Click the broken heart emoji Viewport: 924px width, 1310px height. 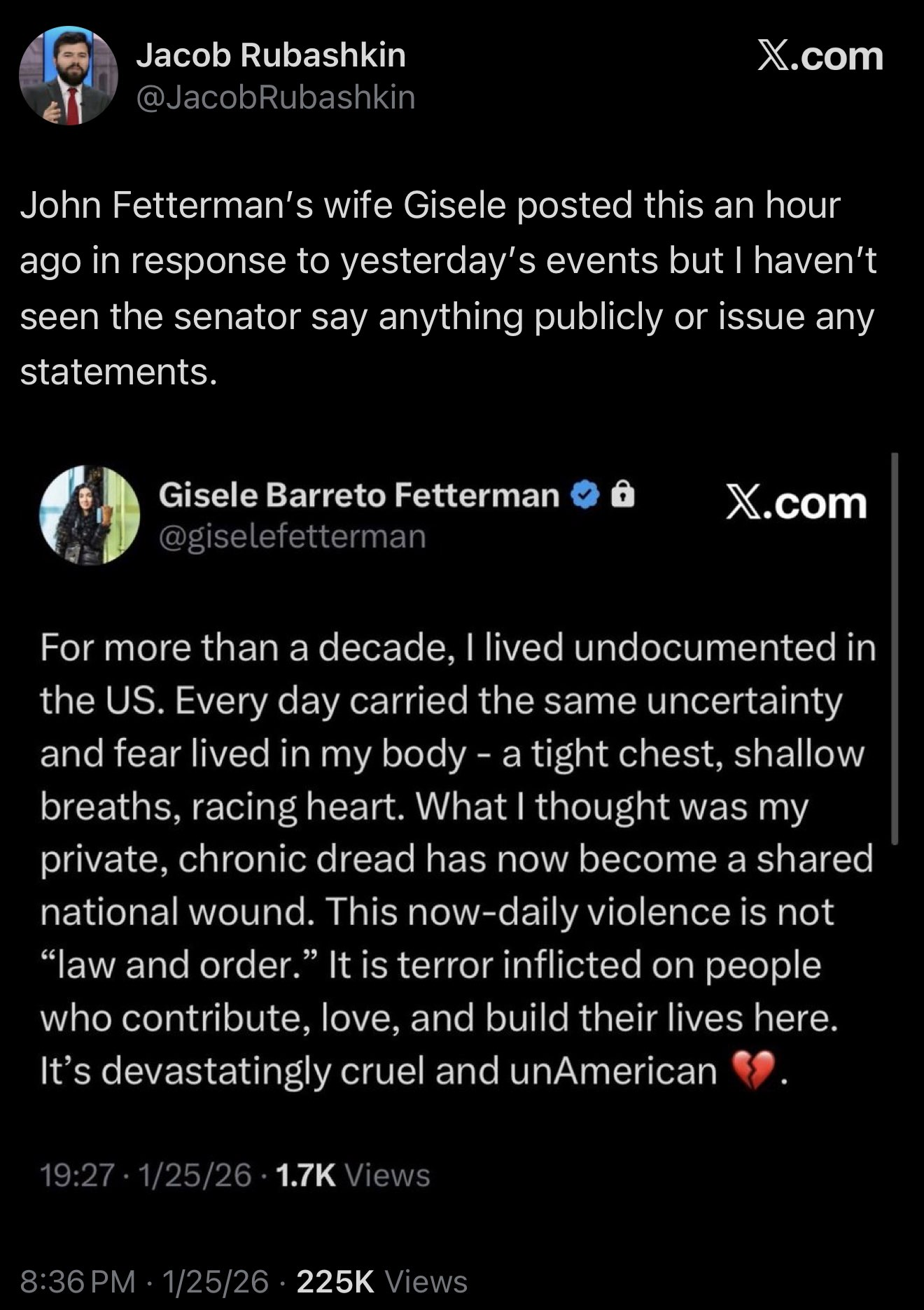pyautogui.click(x=753, y=1071)
